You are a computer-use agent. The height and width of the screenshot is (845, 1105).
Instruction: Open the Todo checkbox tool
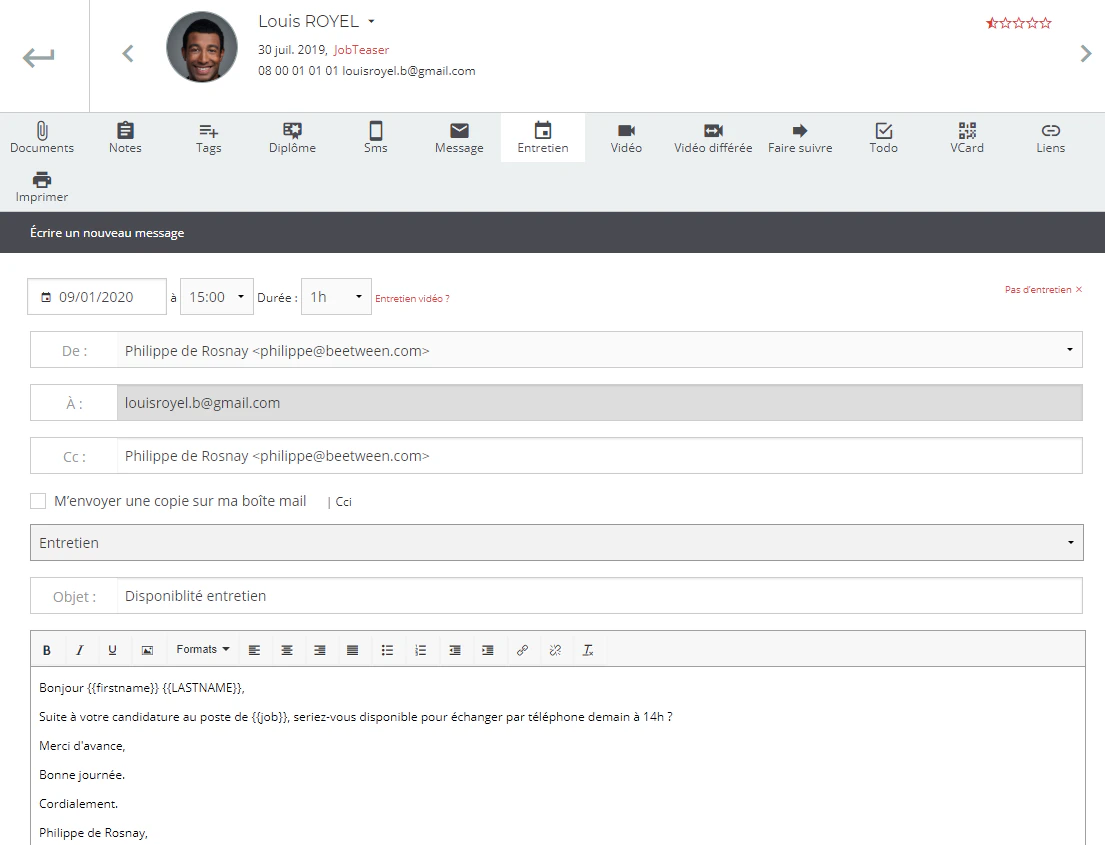pos(884,137)
